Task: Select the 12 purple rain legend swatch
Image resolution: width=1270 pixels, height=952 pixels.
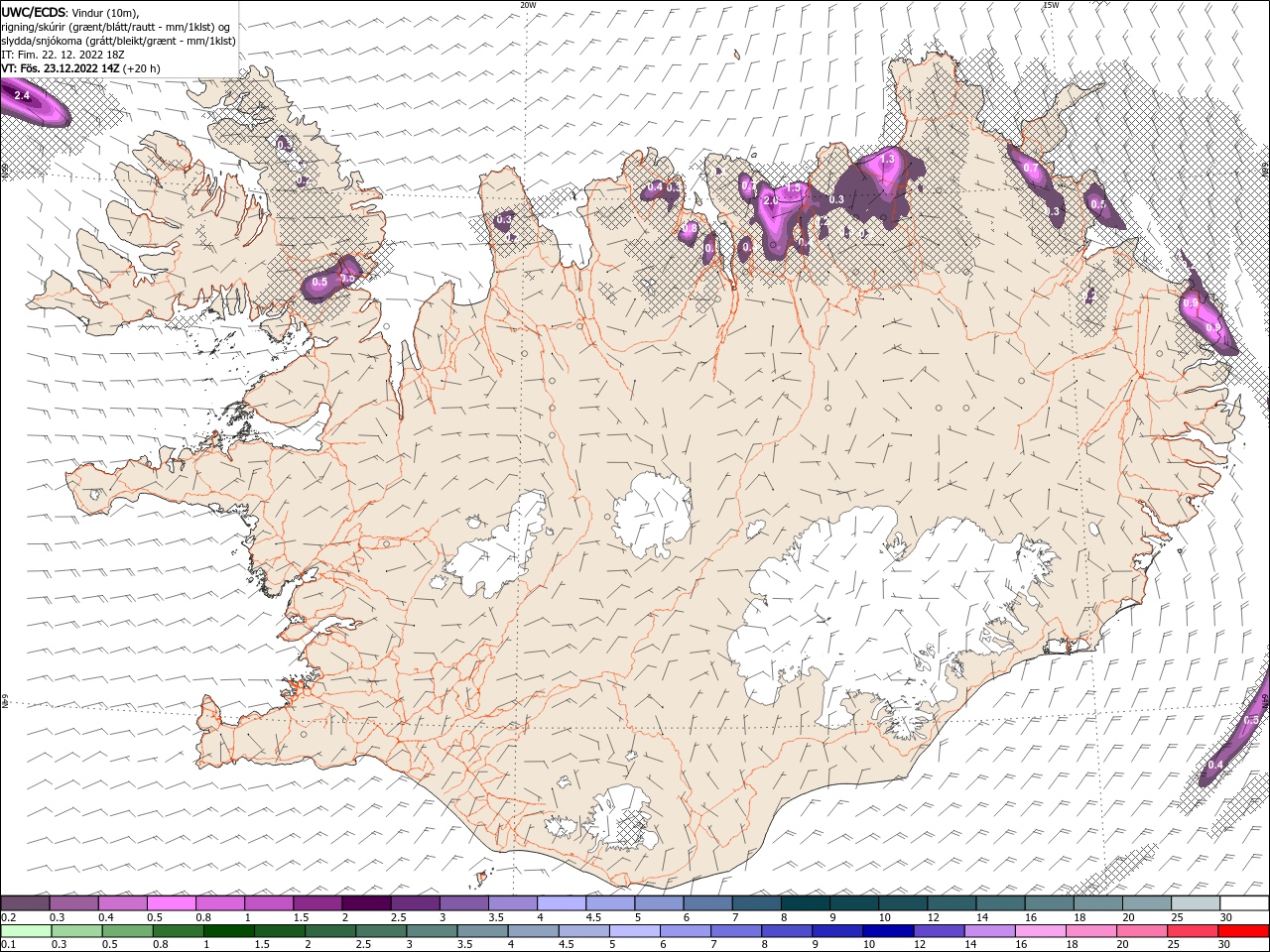Action: click(940, 931)
